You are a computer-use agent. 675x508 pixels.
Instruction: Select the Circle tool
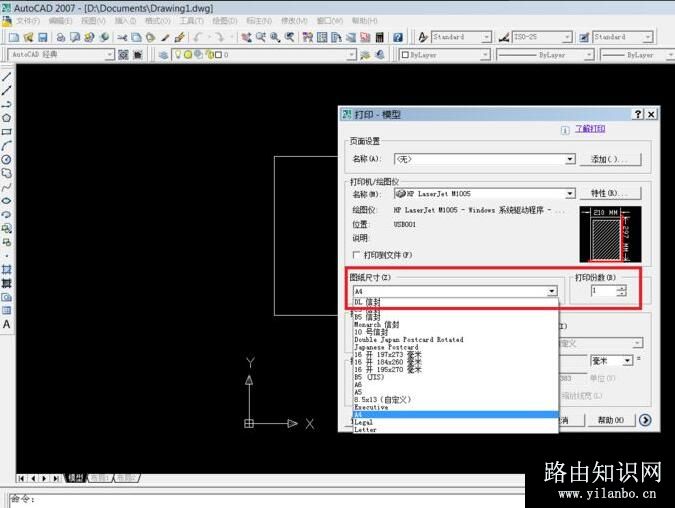click(6, 159)
